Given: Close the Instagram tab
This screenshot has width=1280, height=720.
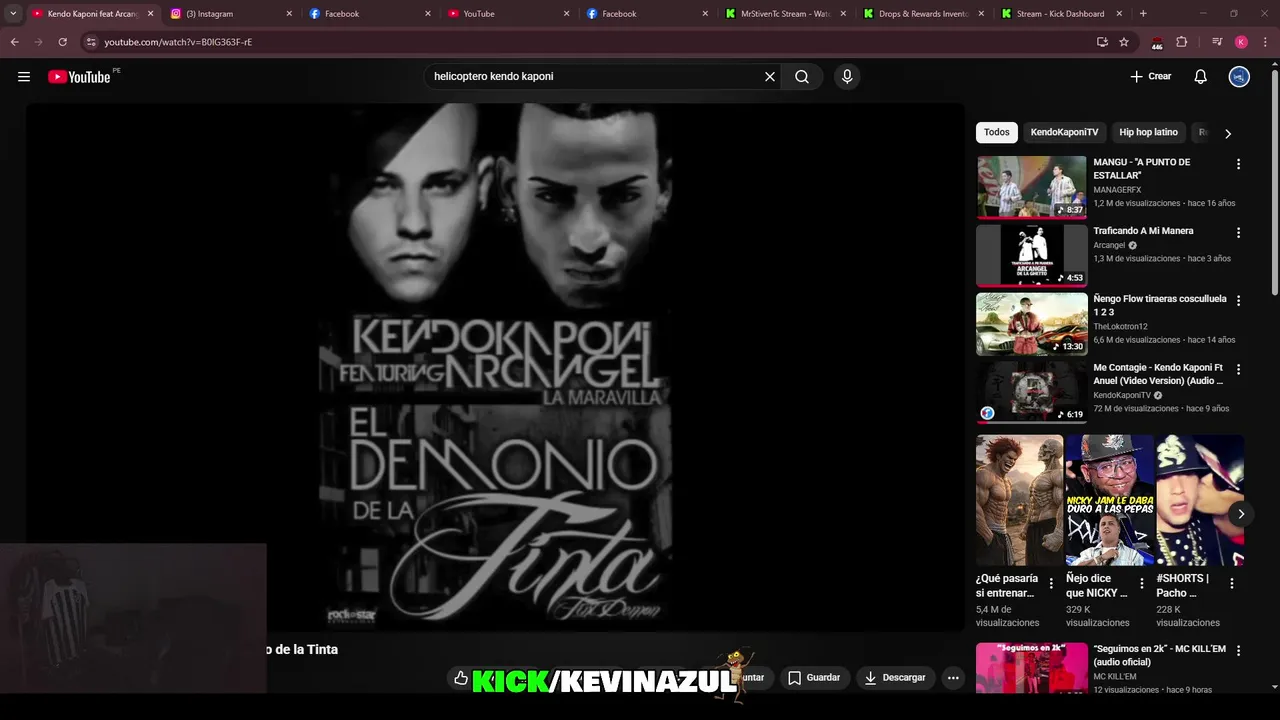Looking at the screenshot, I should (x=290, y=14).
